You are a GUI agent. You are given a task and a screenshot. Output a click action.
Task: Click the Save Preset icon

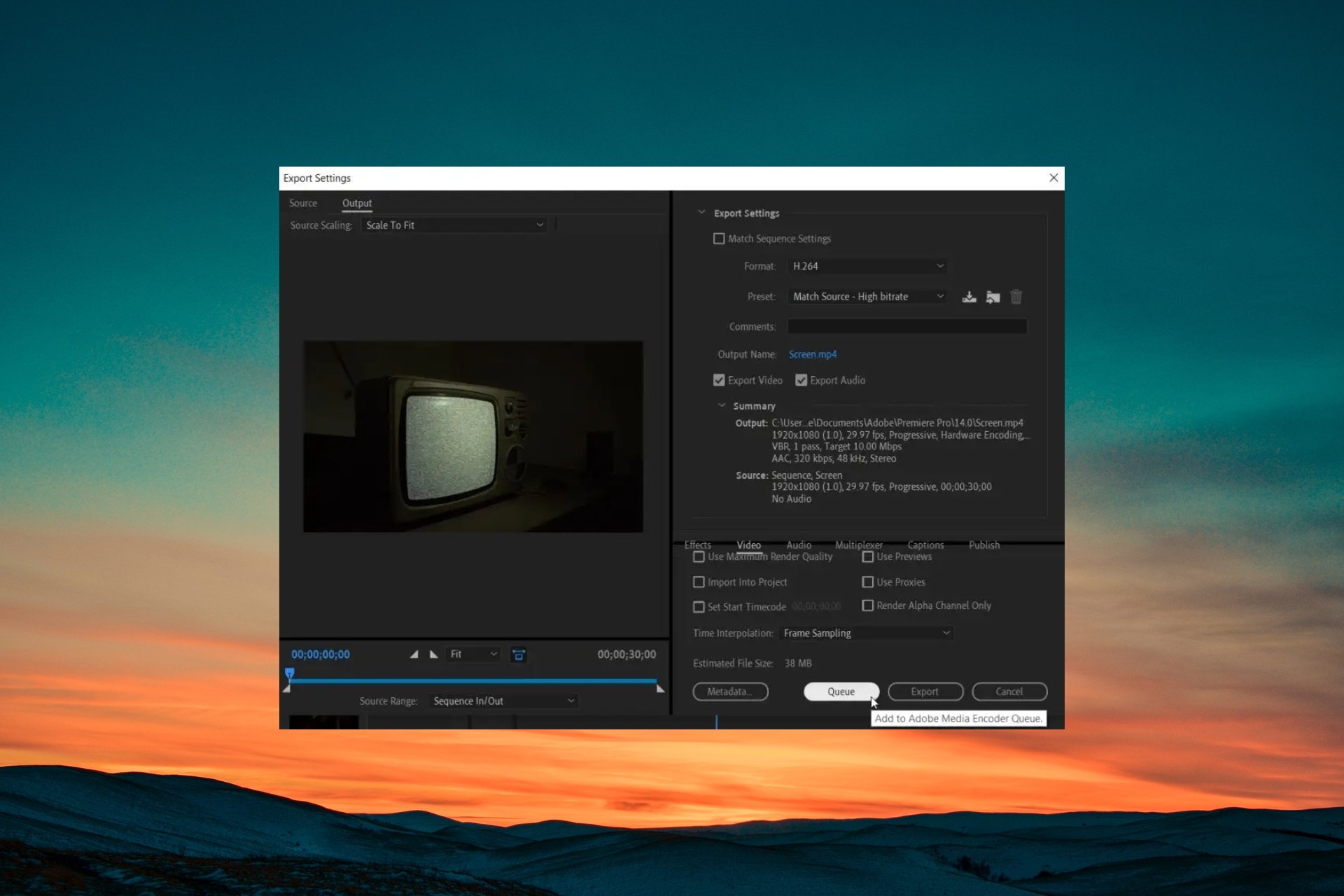pos(969,297)
